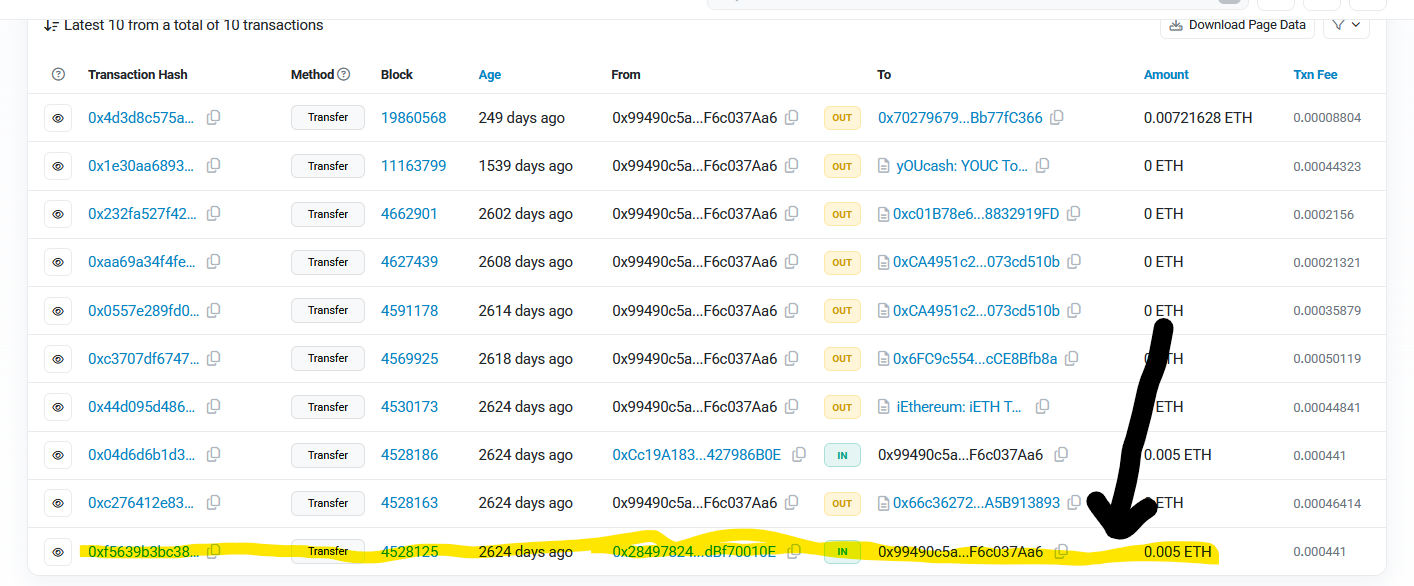Copy yOUcash: YOUC token address
1414x586 pixels.
pos(1042,166)
